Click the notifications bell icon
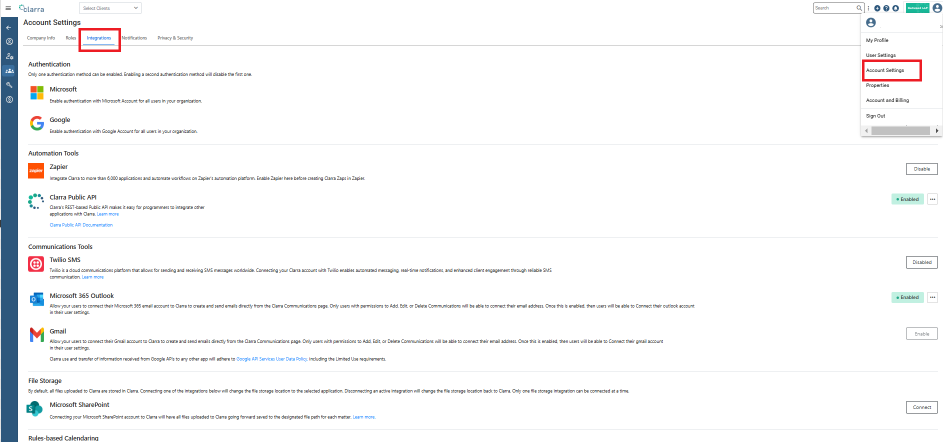 click(x=895, y=8)
